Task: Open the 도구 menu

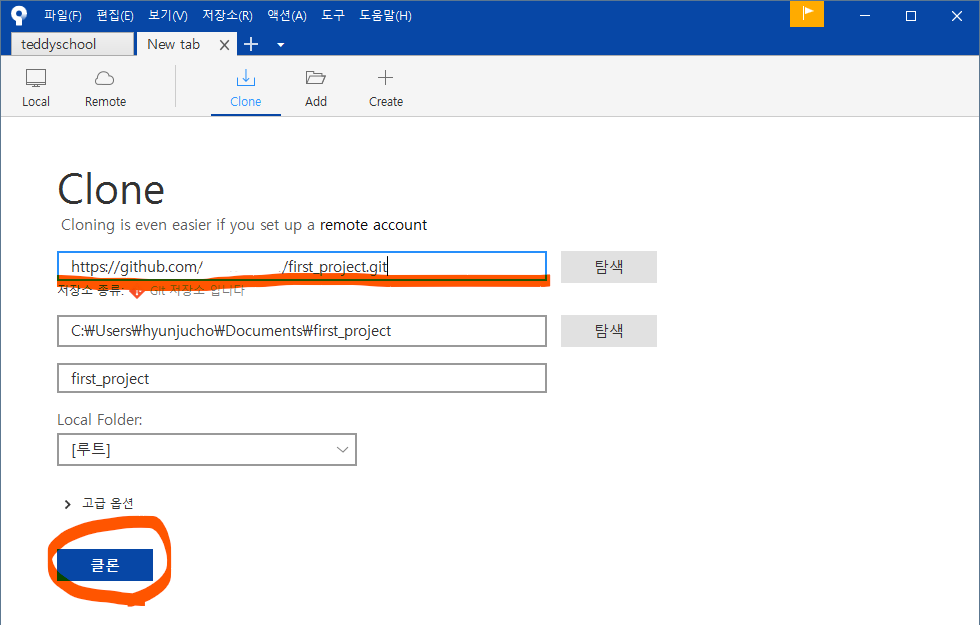Action: coord(333,16)
